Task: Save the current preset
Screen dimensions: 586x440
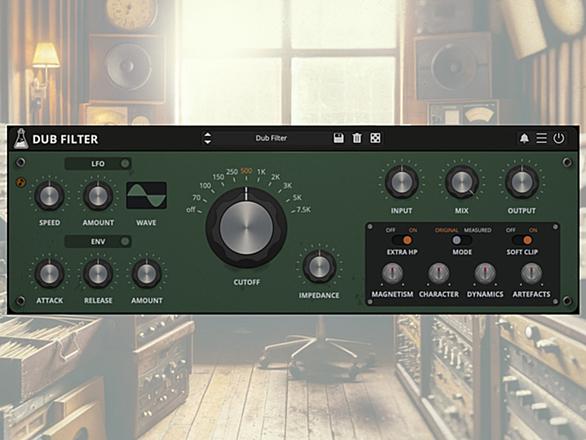Action: (339, 138)
